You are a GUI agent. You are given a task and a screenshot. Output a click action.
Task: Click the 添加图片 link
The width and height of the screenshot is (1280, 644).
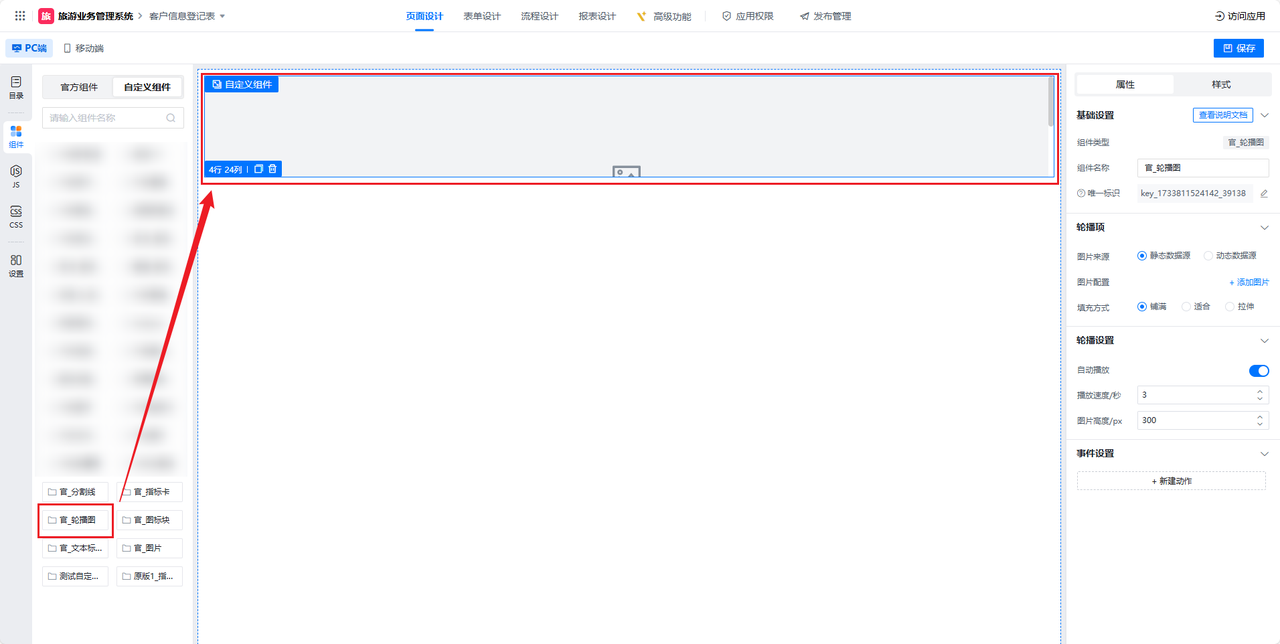click(x=1248, y=282)
